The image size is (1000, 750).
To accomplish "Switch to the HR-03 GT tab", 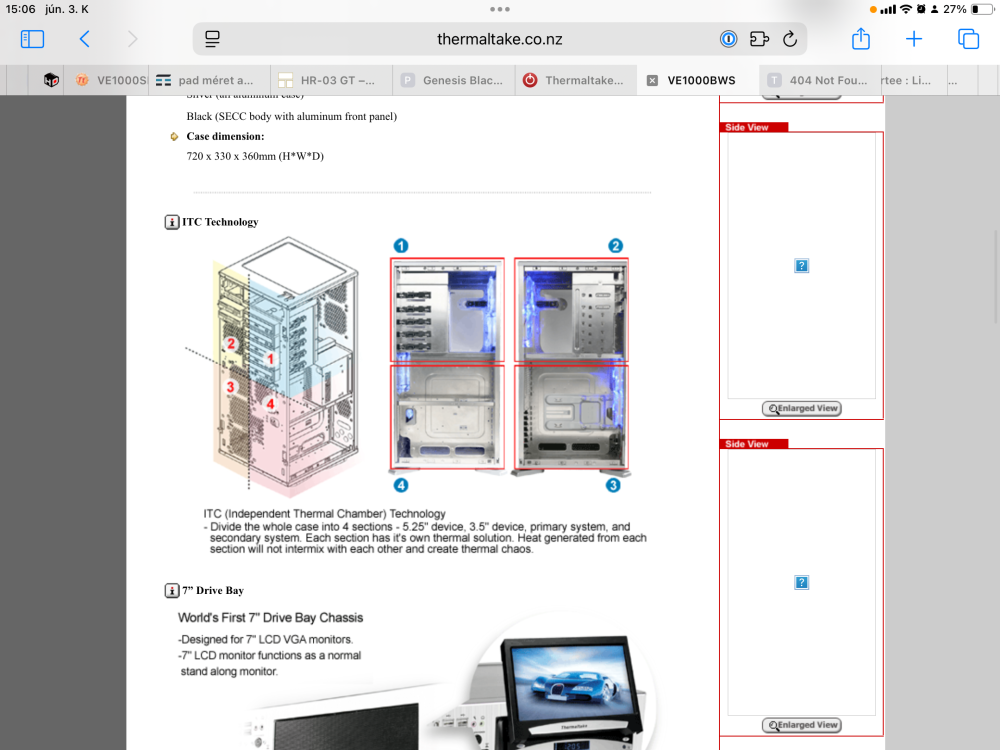I will (328, 81).
